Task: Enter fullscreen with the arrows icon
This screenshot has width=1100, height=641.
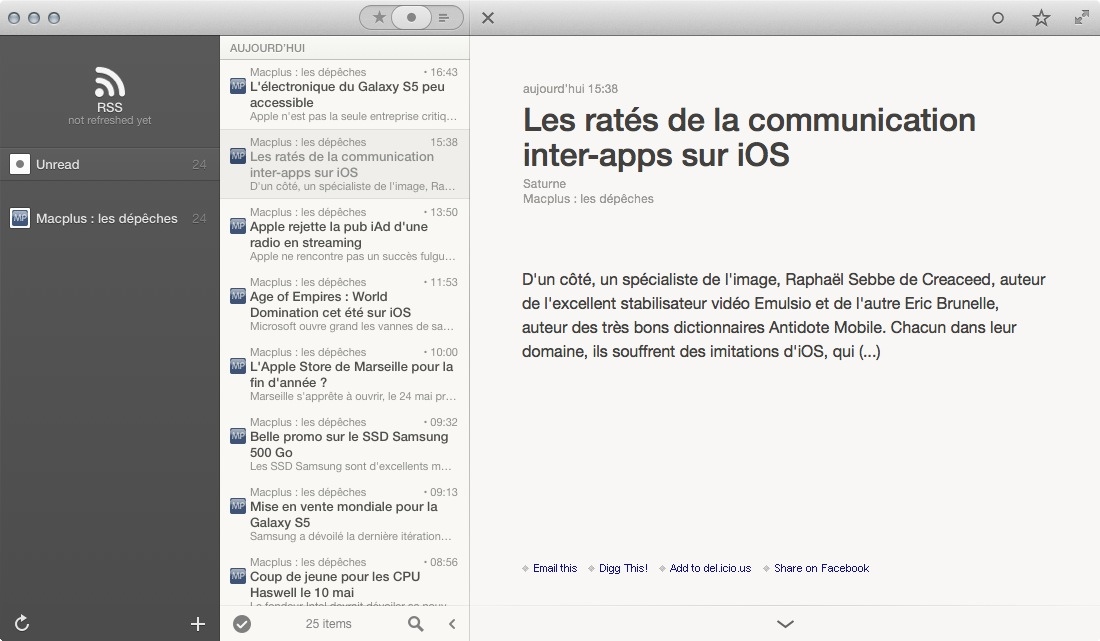Action: (x=1081, y=18)
